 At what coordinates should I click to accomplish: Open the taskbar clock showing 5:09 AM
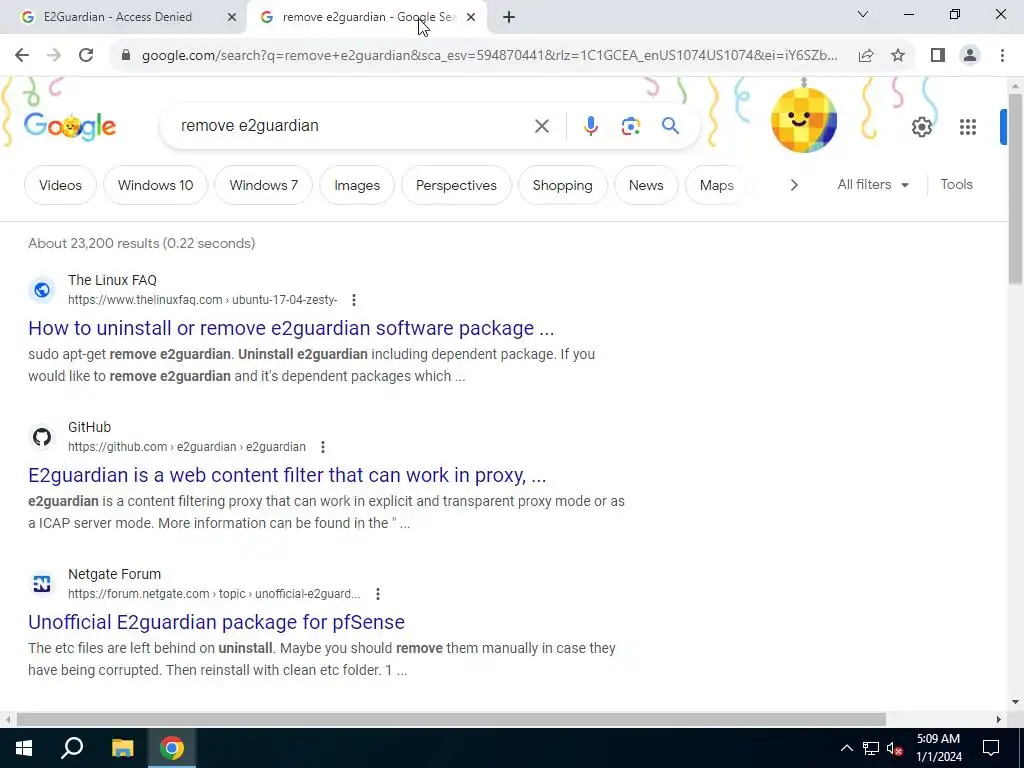click(938, 748)
